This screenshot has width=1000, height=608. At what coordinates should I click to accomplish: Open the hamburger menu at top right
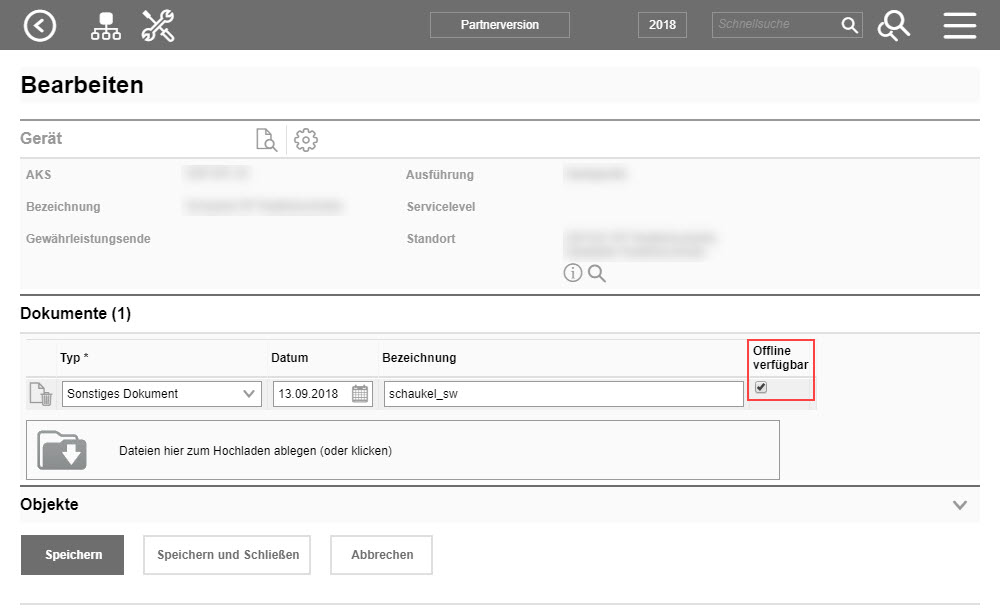coord(959,25)
